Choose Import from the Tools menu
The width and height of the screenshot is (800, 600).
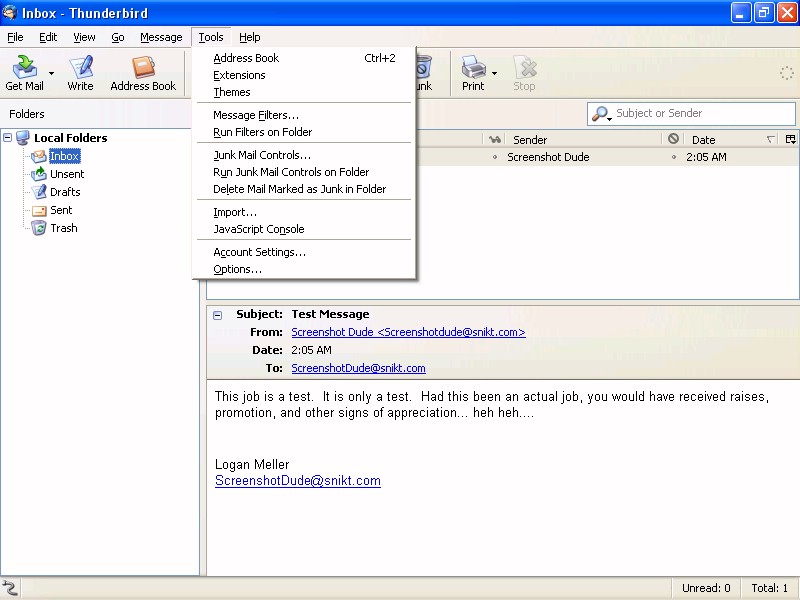pyautogui.click(x=304, y=212)
